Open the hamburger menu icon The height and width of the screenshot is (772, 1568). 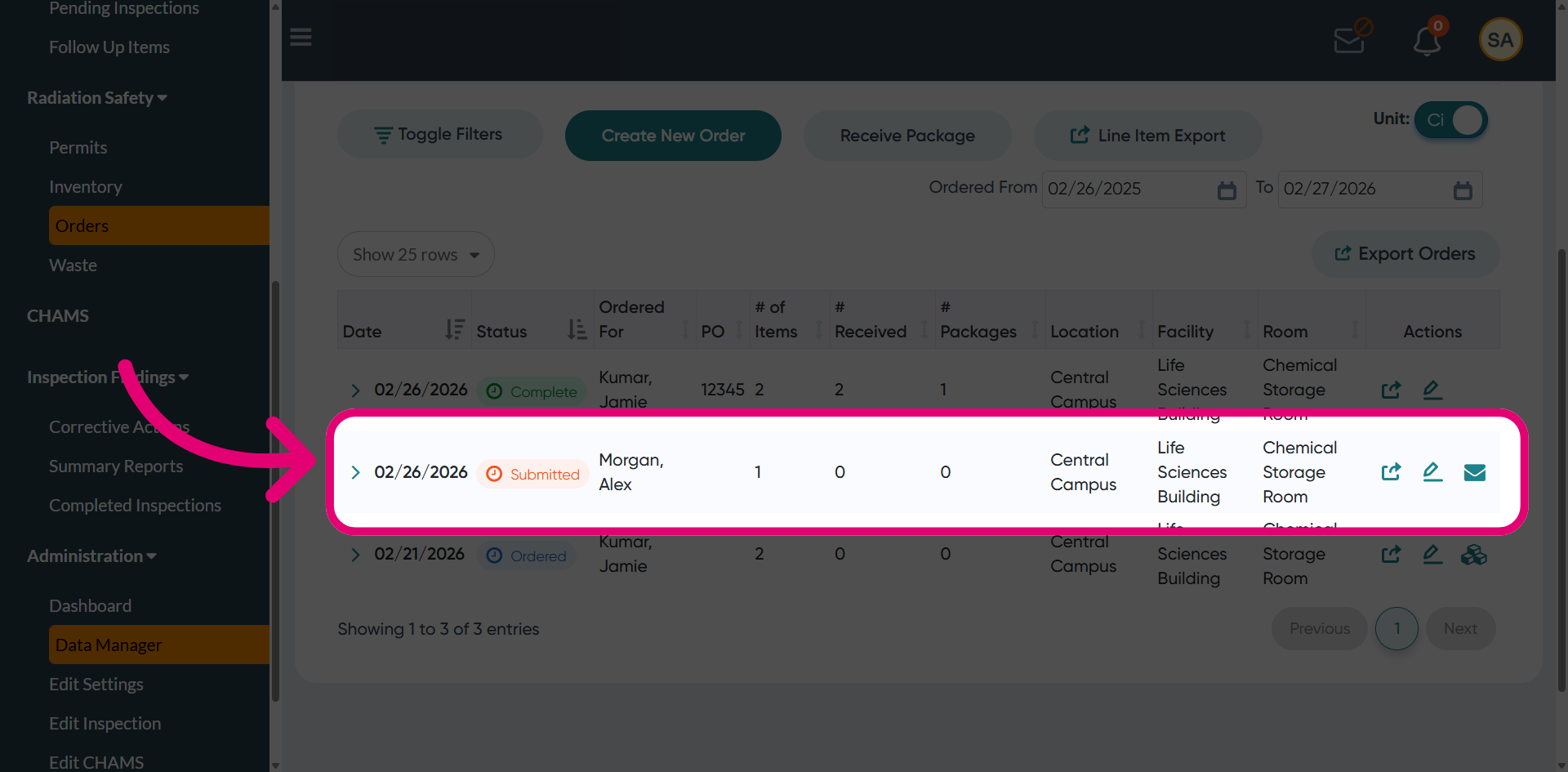coord(301,38)
